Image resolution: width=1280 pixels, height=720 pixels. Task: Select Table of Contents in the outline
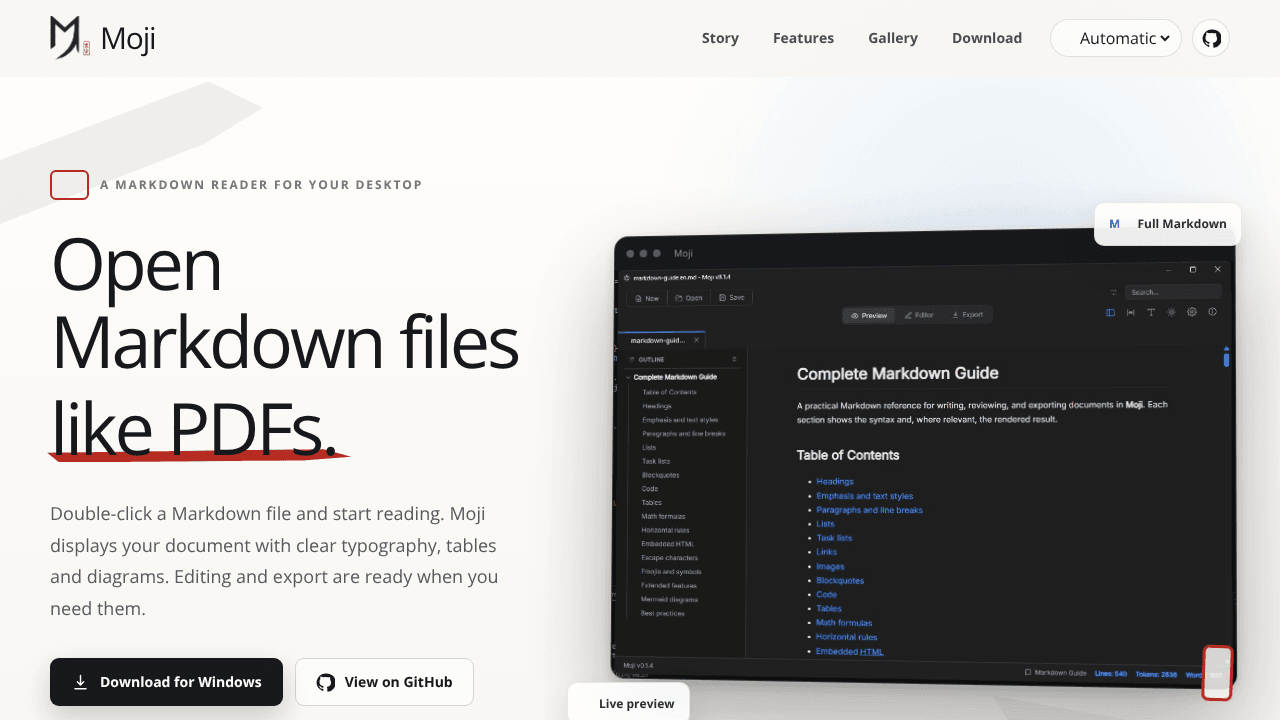669,392
